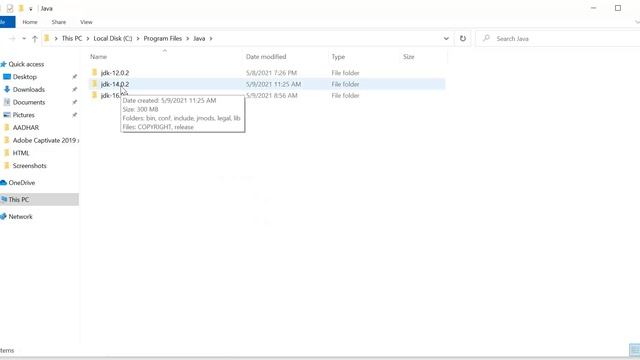This screenshot has width=640, height=360.
Task: Expand chevron after Program Files breadcrumb
Action: point(188,38)
